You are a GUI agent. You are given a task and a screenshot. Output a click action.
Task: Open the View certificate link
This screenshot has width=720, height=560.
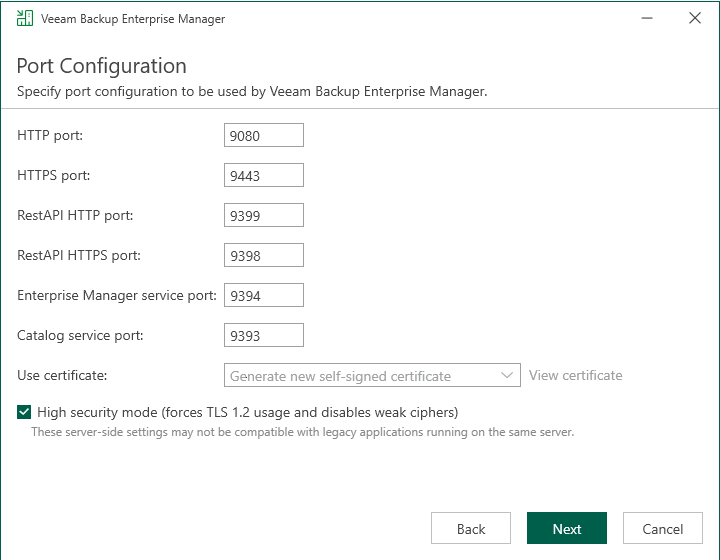pos(575,376)
